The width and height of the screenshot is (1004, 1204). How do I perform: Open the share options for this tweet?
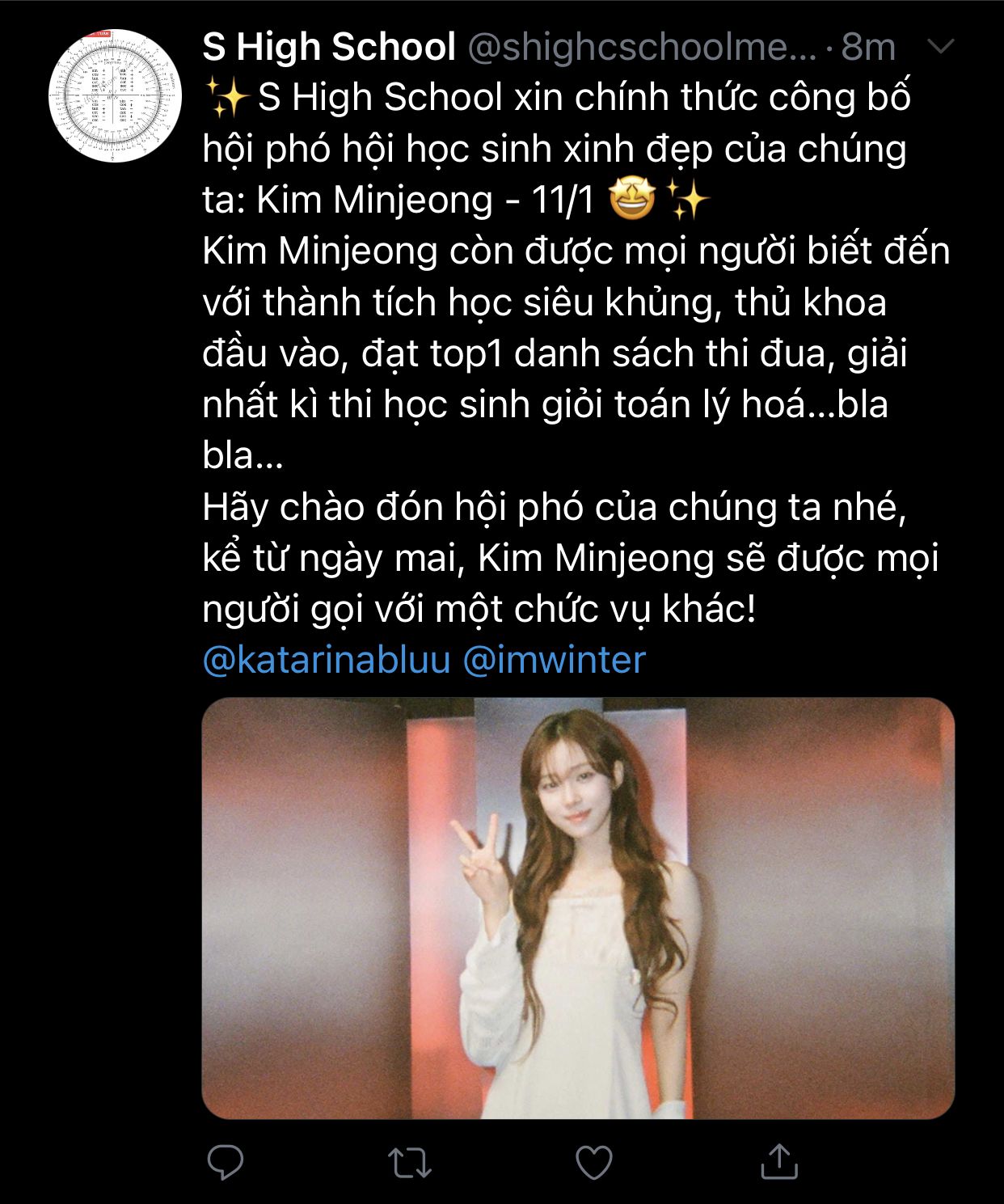click(779, 1161)
